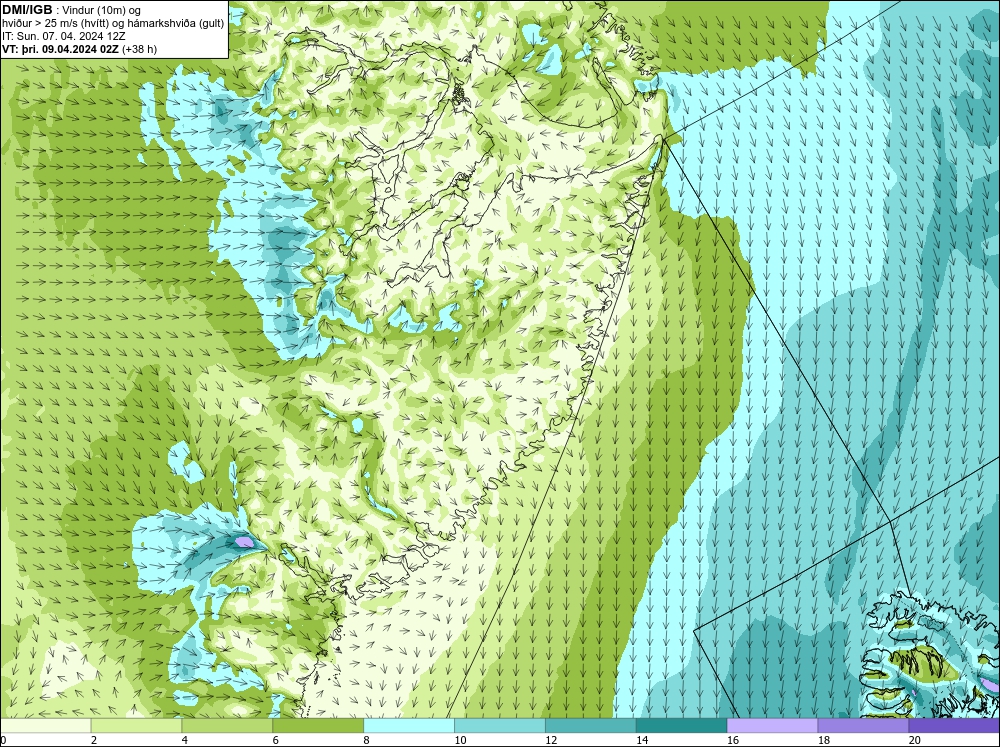This screenshot has height=747, width=1000.
Task: Select the 10–12 m/s cyan swatch
Action: point(499,726)
